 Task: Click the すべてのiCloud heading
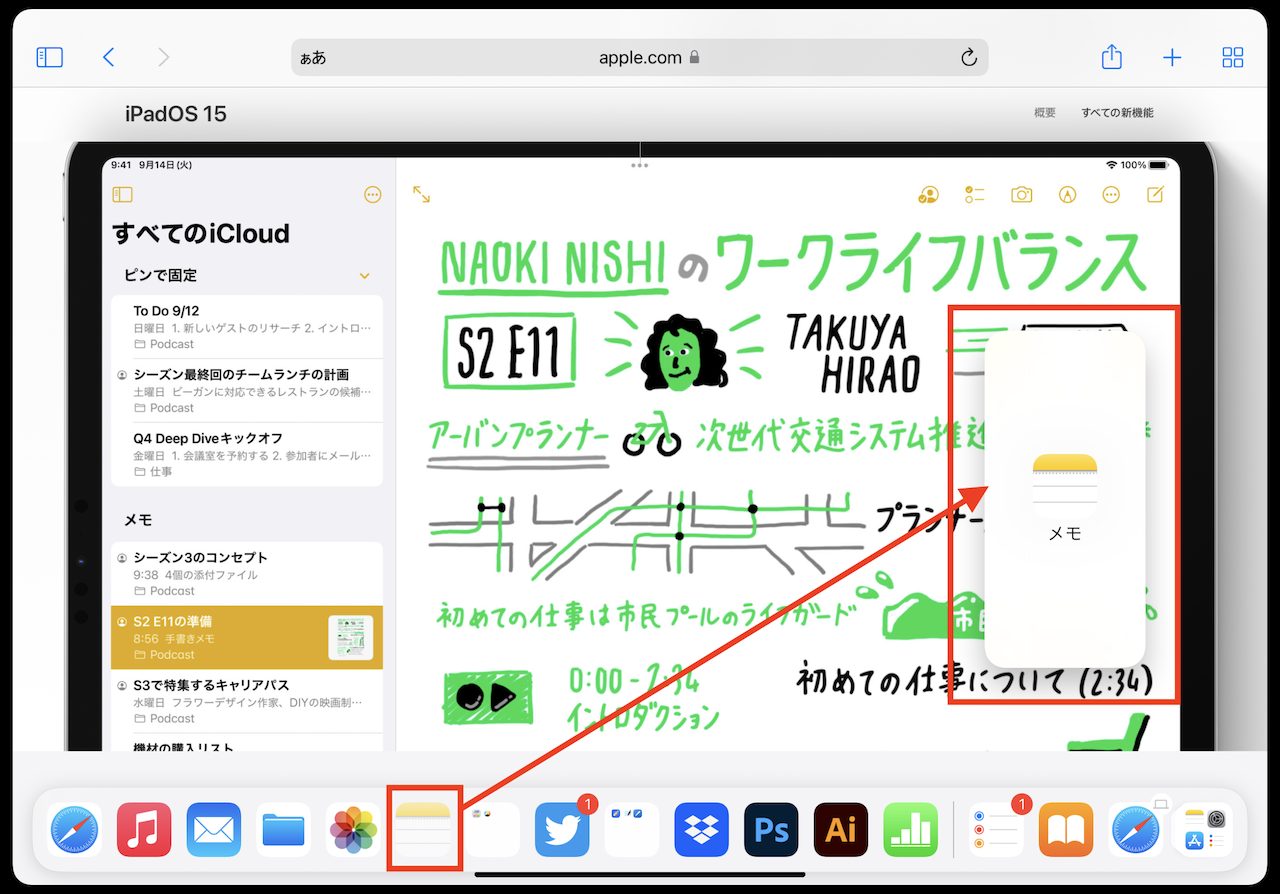click(x=201, y=234)
